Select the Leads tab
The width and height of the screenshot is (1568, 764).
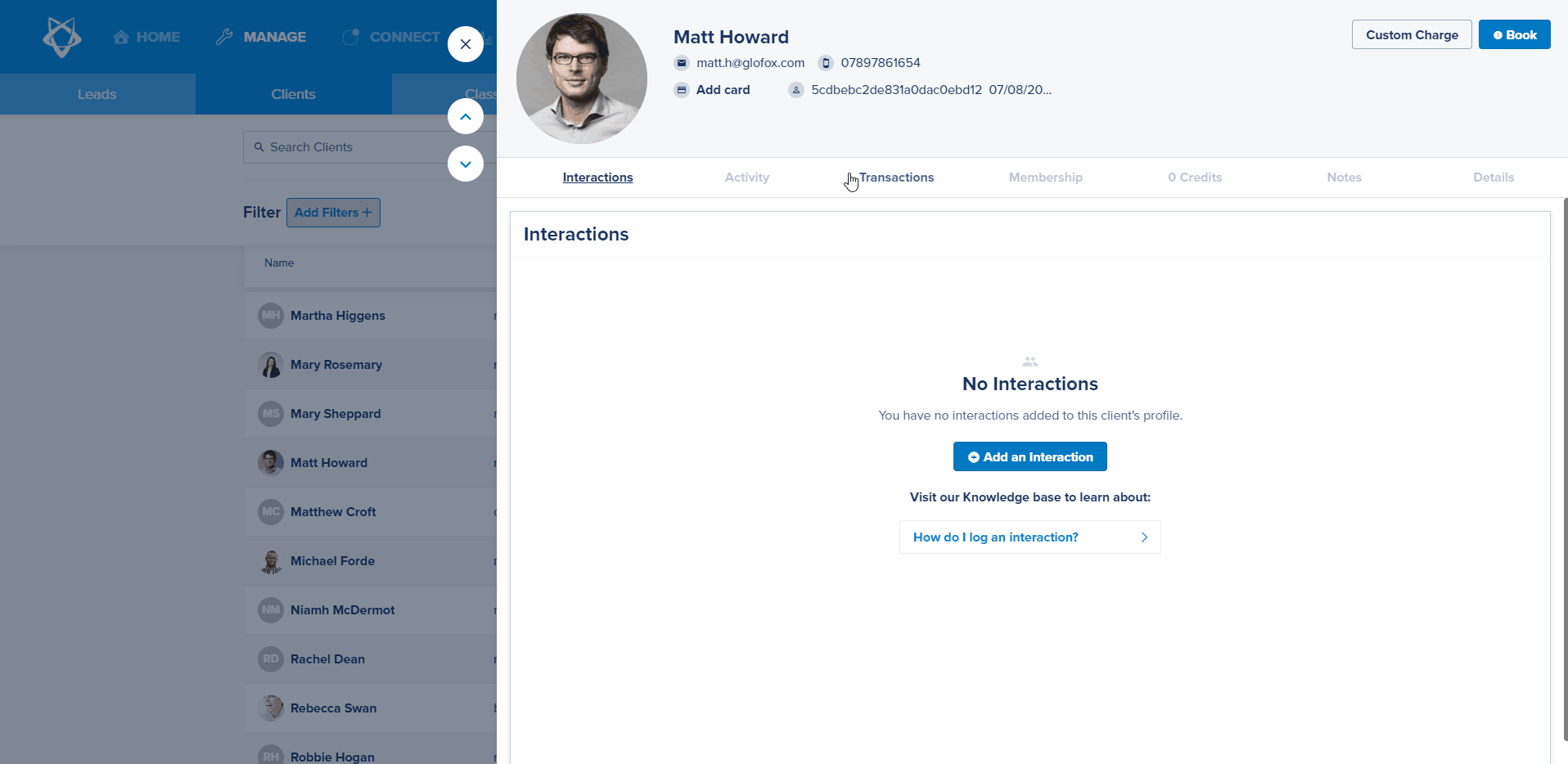(97, 94)
